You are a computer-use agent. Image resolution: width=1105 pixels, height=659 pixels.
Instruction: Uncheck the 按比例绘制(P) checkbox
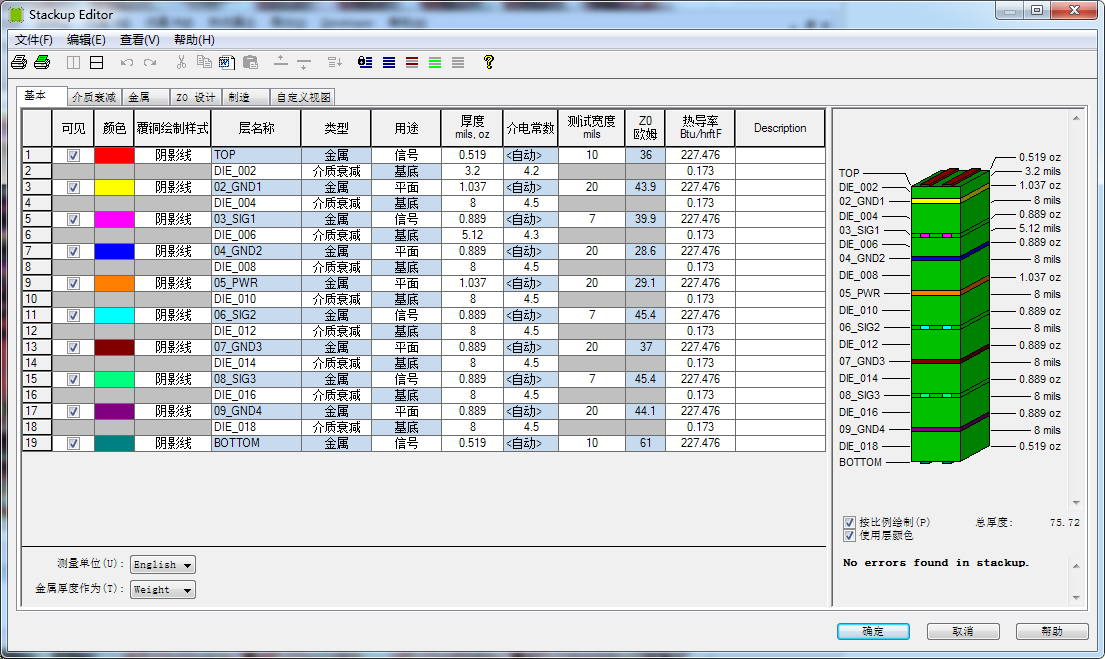click(849, 522)
